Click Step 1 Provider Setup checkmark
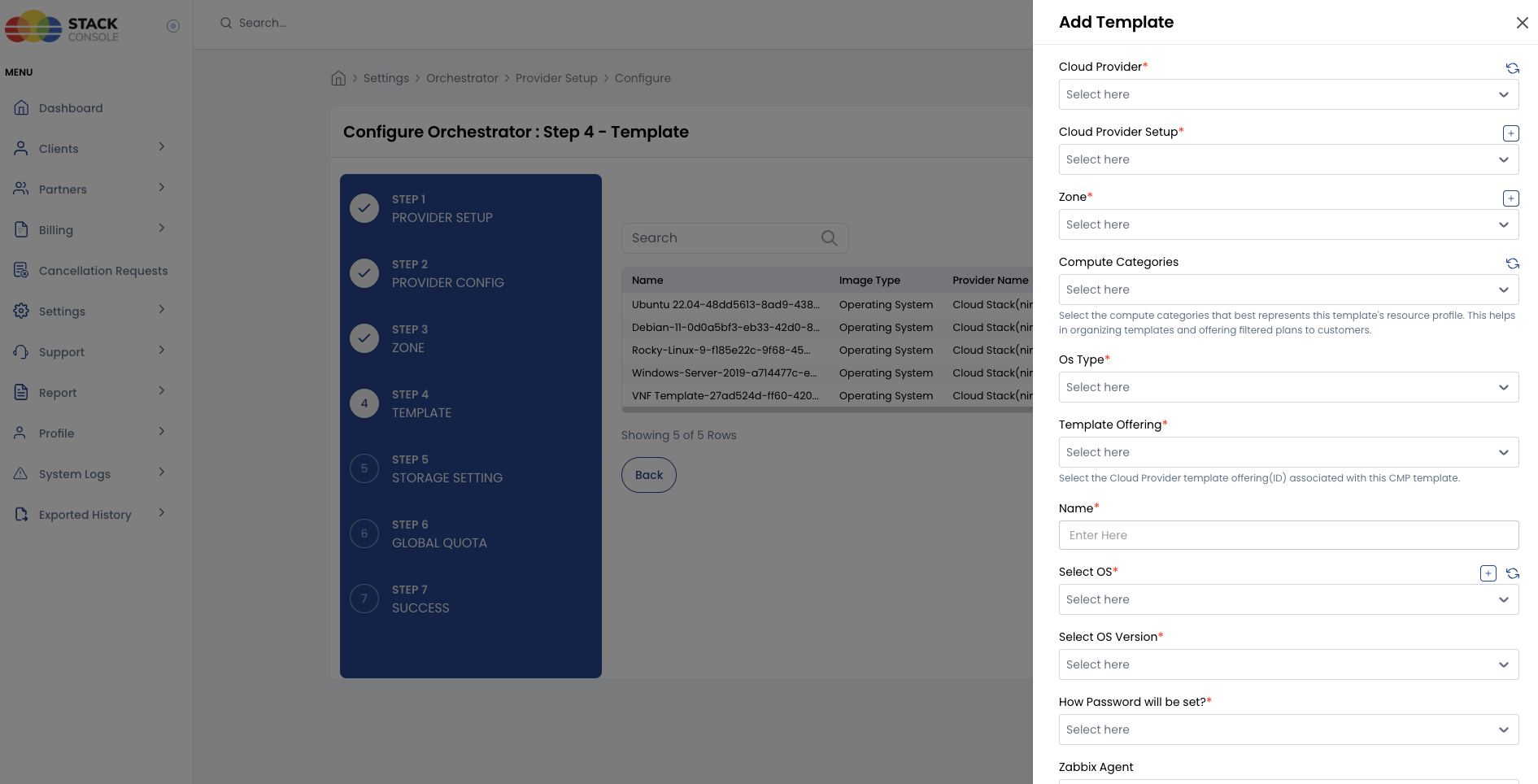This screenshot has height=784, width=1538. pos(364,208)
